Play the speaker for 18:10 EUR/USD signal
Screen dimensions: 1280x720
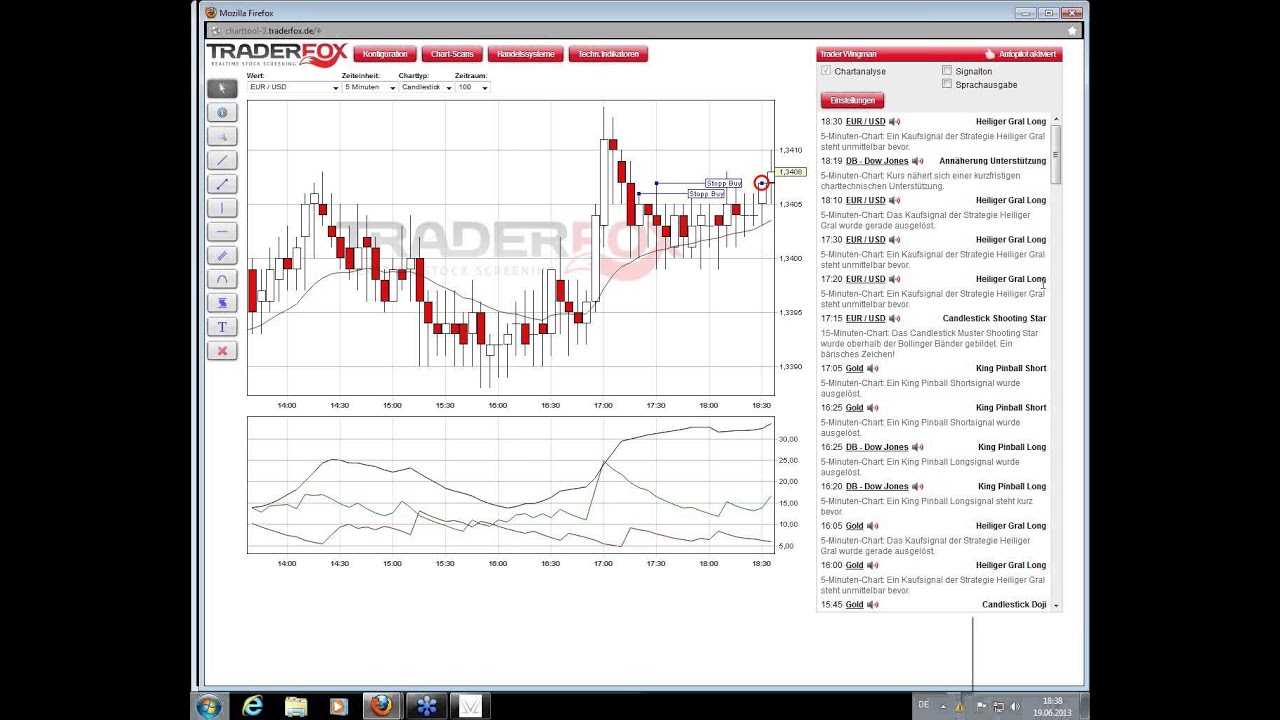click(x=895, y=201)
